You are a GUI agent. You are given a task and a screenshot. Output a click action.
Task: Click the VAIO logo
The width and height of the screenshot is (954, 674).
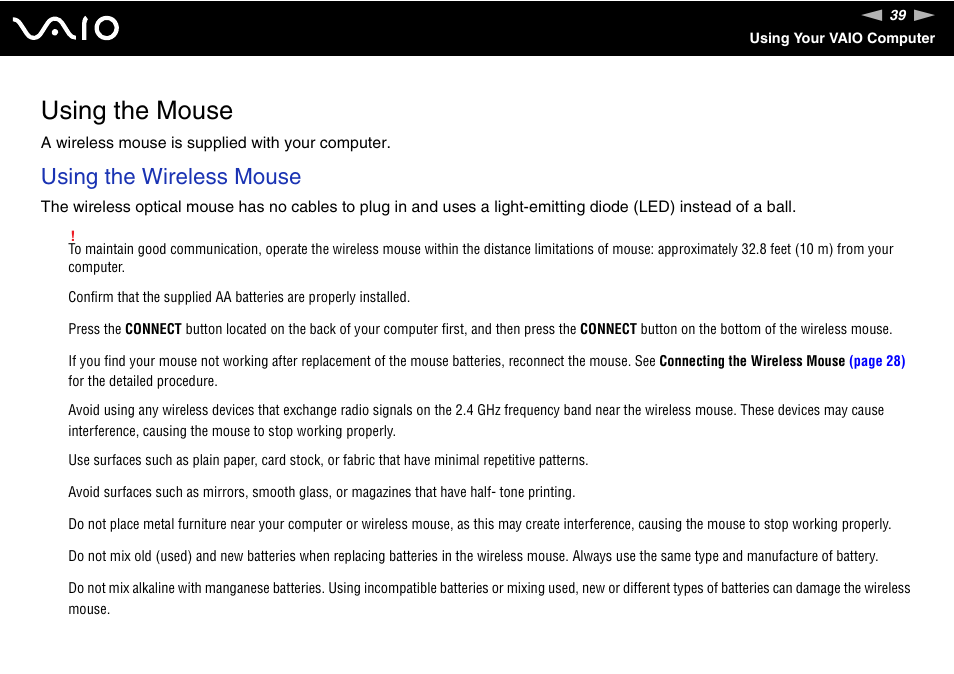66,29
